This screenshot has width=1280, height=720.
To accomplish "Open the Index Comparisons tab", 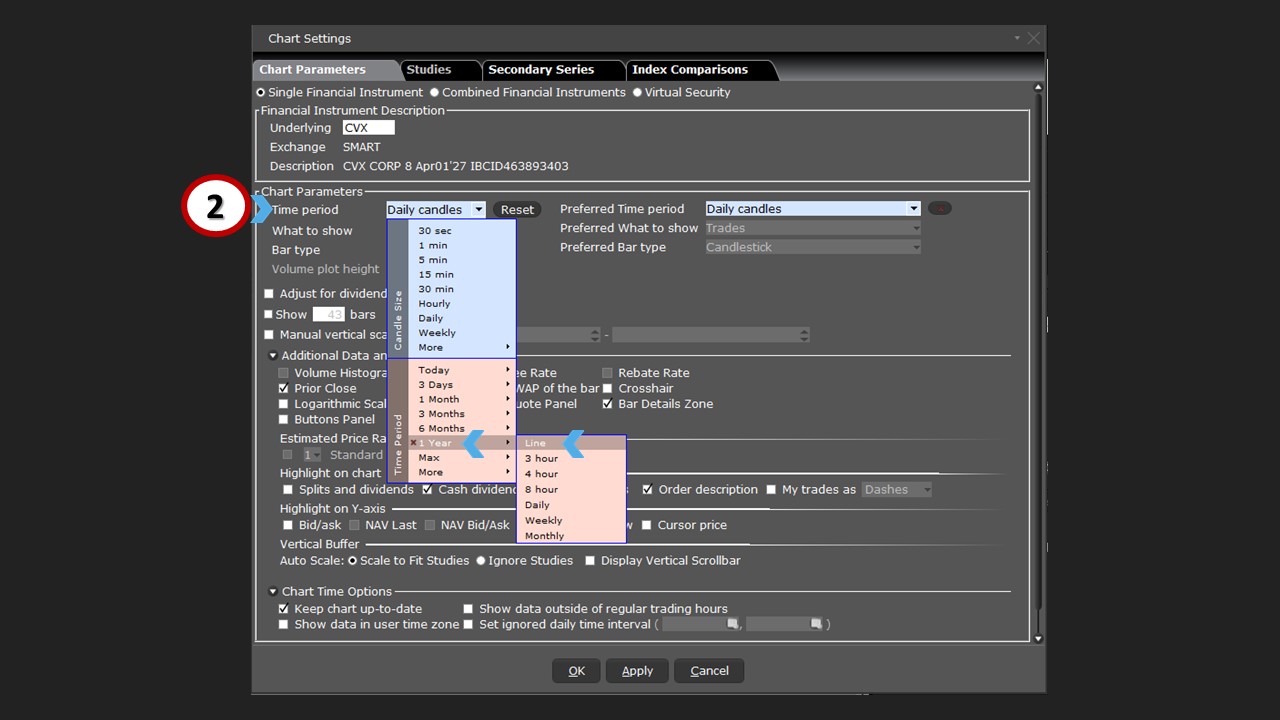I will (689, 70).
